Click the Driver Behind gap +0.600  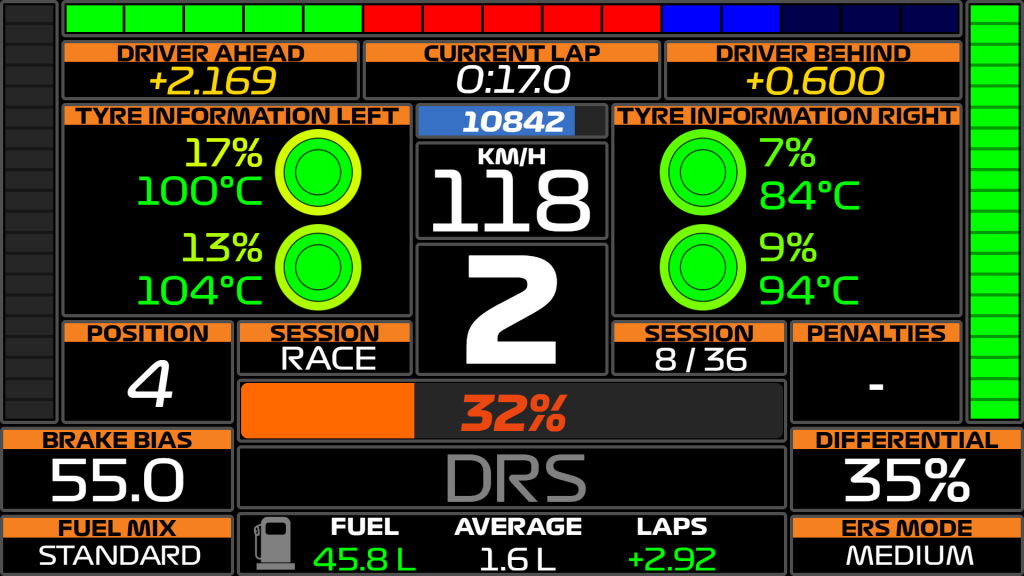pos(814,81)
